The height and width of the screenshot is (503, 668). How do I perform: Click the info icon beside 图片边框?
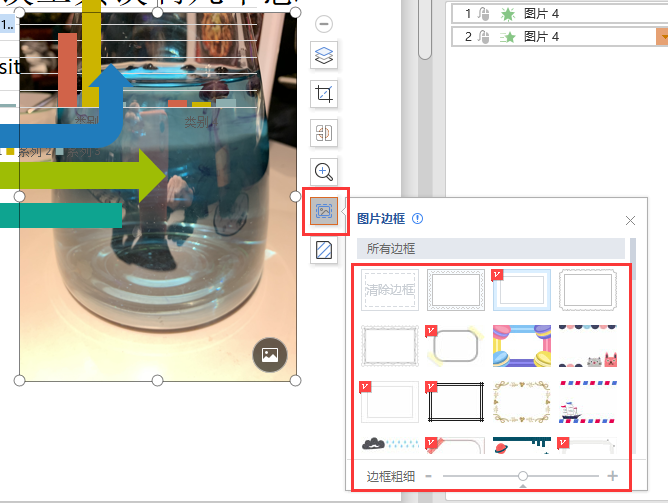tap(417, 219)
